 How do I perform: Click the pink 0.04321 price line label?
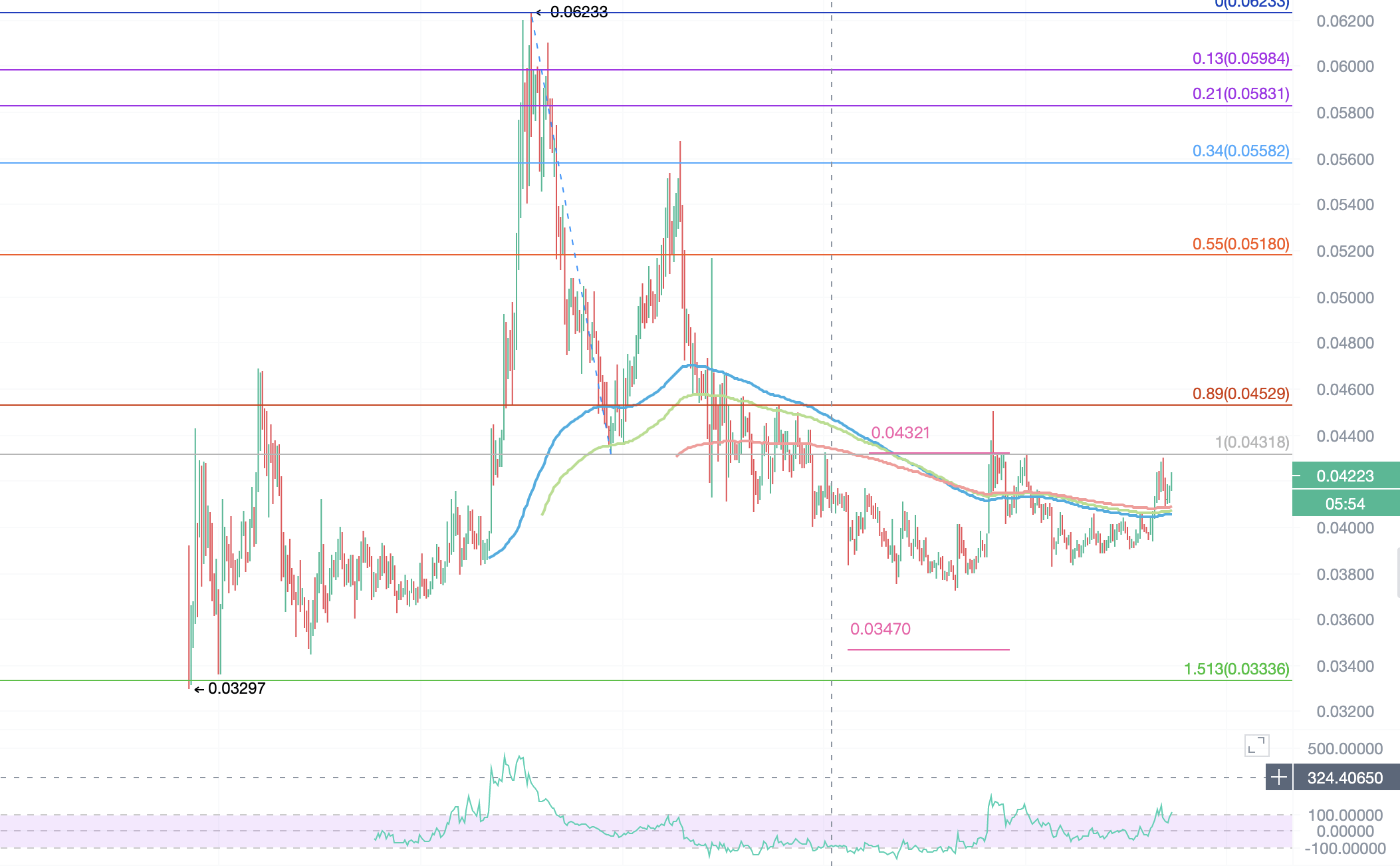click(900, 433)
